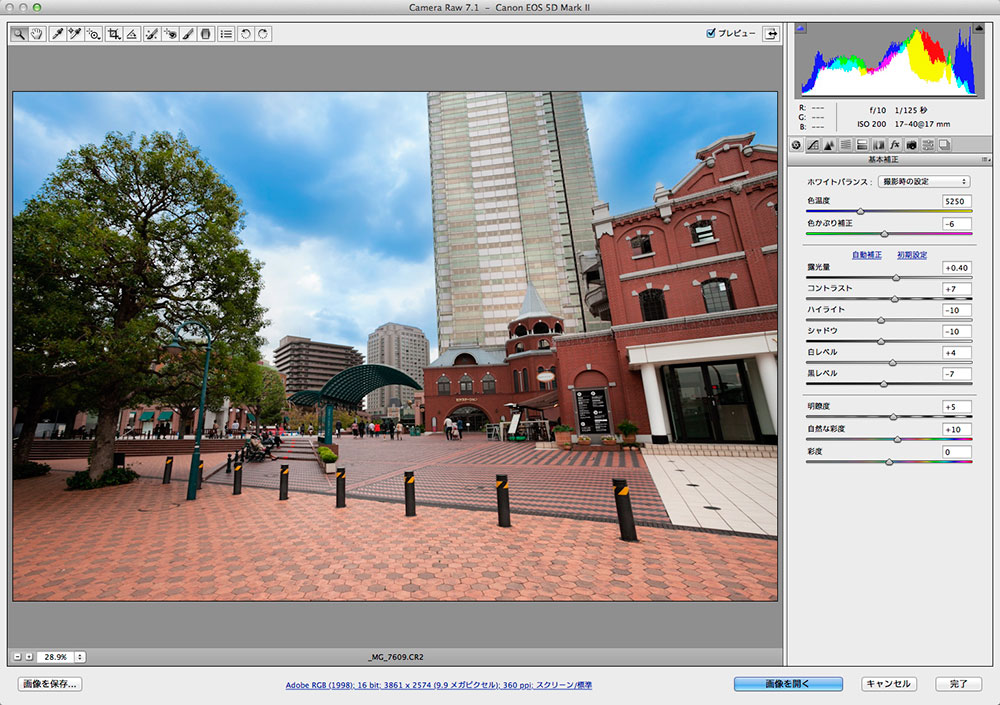Pick the Adjustment Brush tool

click(188, 34)
